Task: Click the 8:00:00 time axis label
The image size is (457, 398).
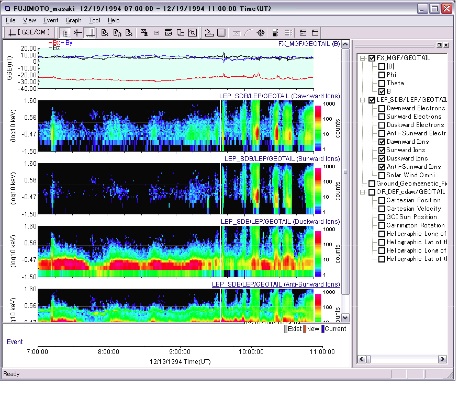Action: (109, 352)
